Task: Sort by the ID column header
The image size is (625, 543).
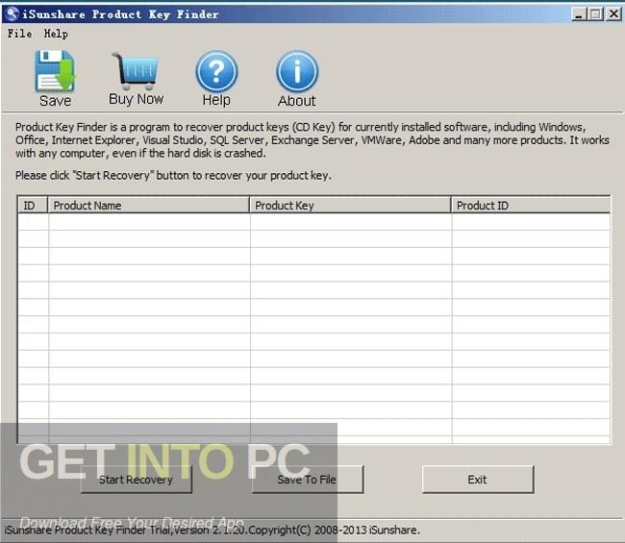Action: (33, 205)
